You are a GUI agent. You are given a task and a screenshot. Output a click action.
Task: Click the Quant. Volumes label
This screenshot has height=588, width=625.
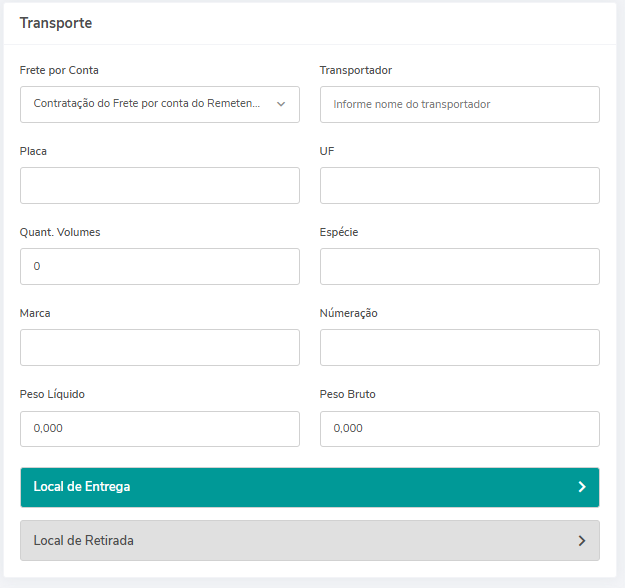coord(60,232)
